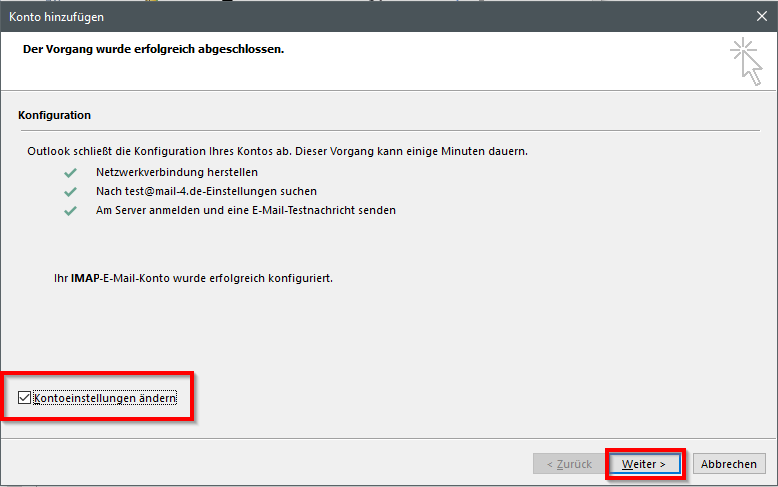Click the Outlook configuration description sentence
The height and width of the screenshot is (487, 778).
coord(277,151)
